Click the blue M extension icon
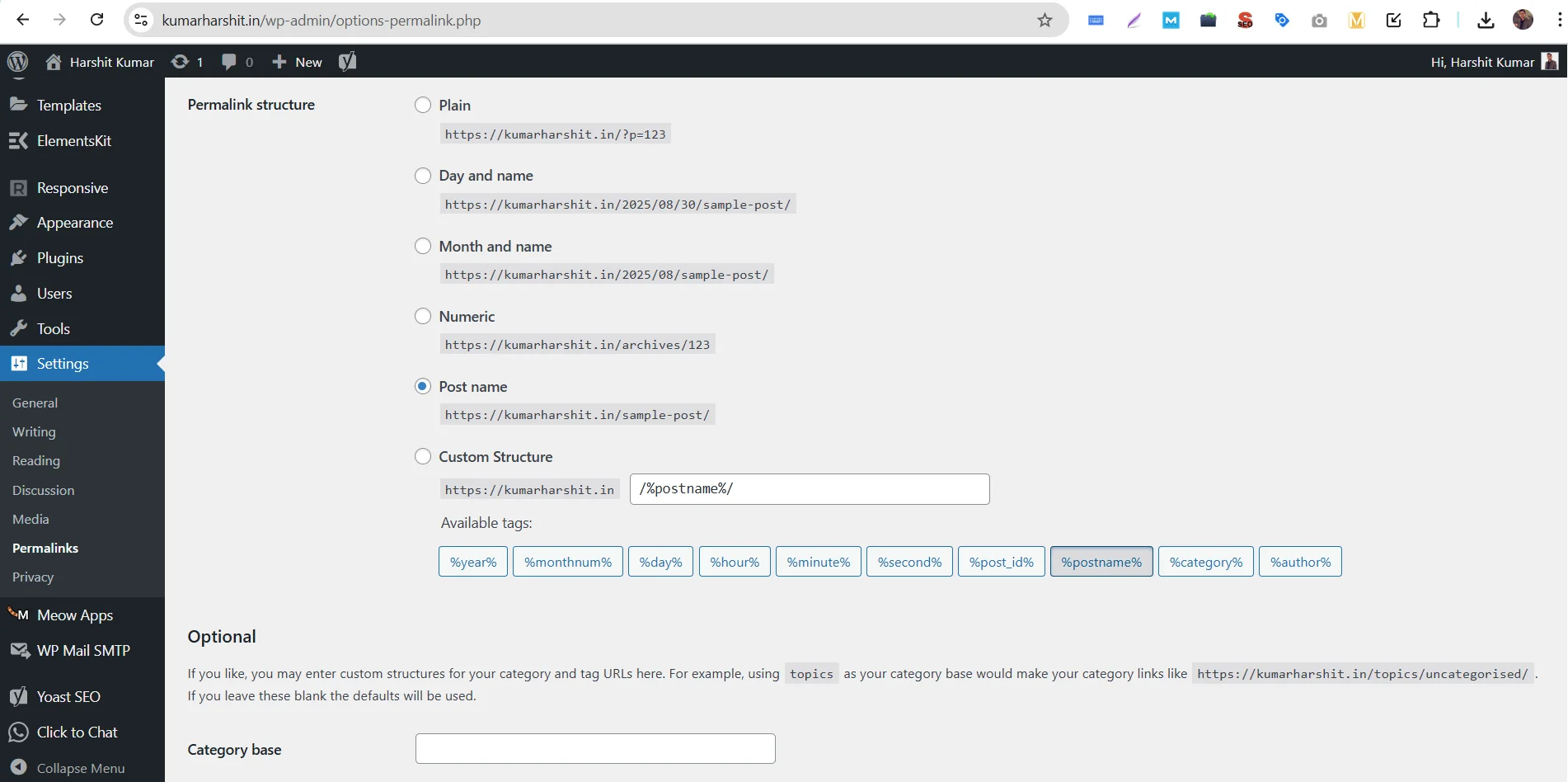 pyautogui.click(x=1171, y=21)
